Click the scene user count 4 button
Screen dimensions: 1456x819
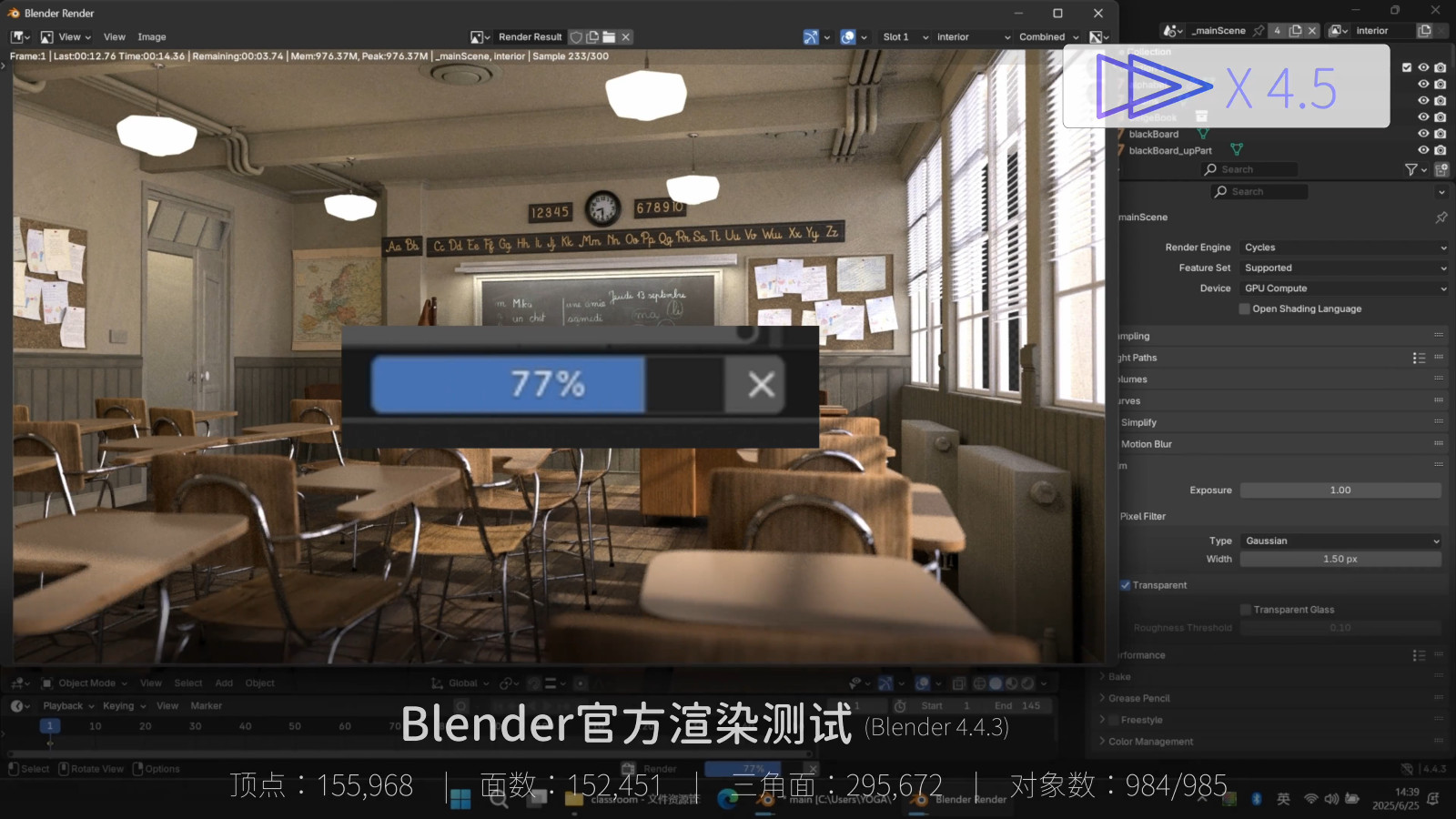click(1278, 31)
